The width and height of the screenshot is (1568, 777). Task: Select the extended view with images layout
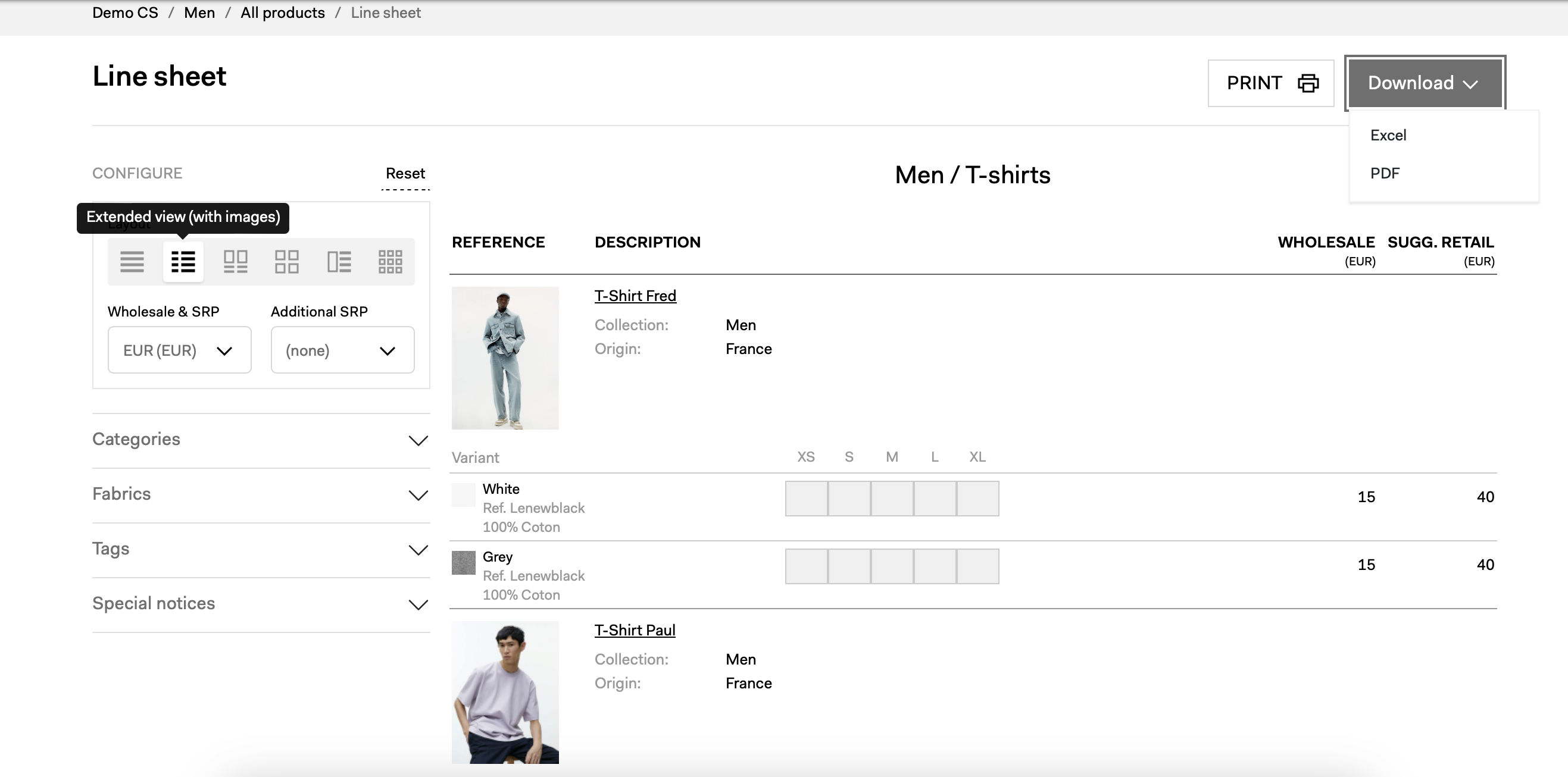[x=183, y=262]
